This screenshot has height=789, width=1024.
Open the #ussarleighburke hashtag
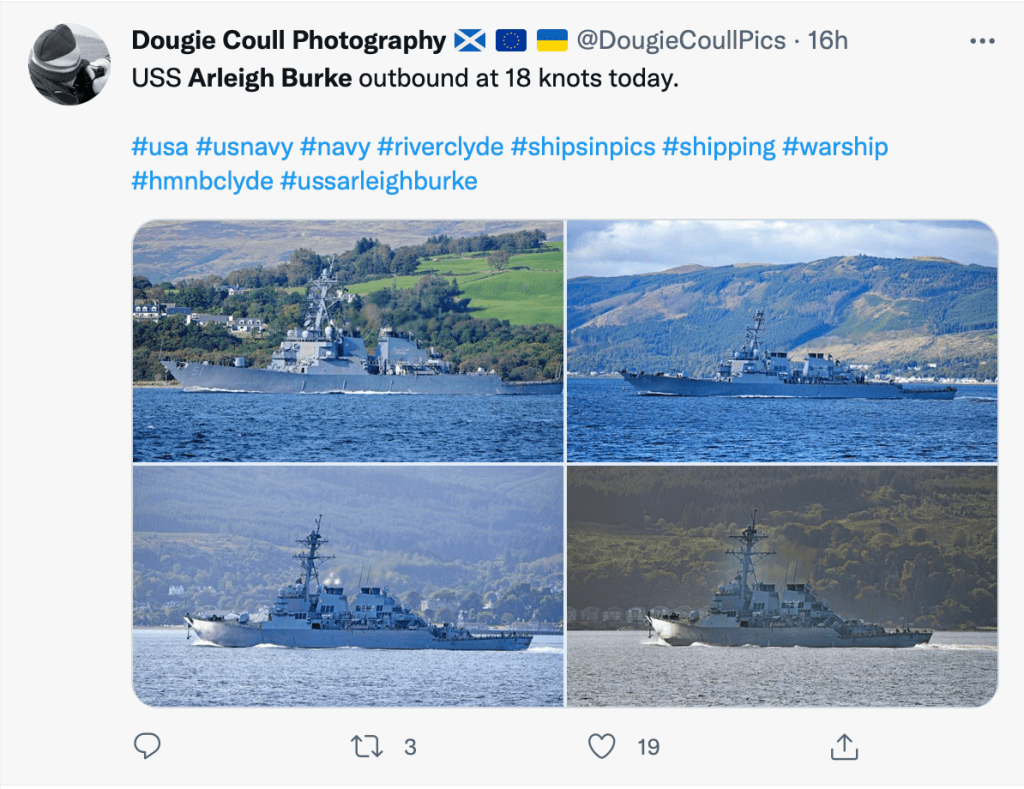(379, 181)
